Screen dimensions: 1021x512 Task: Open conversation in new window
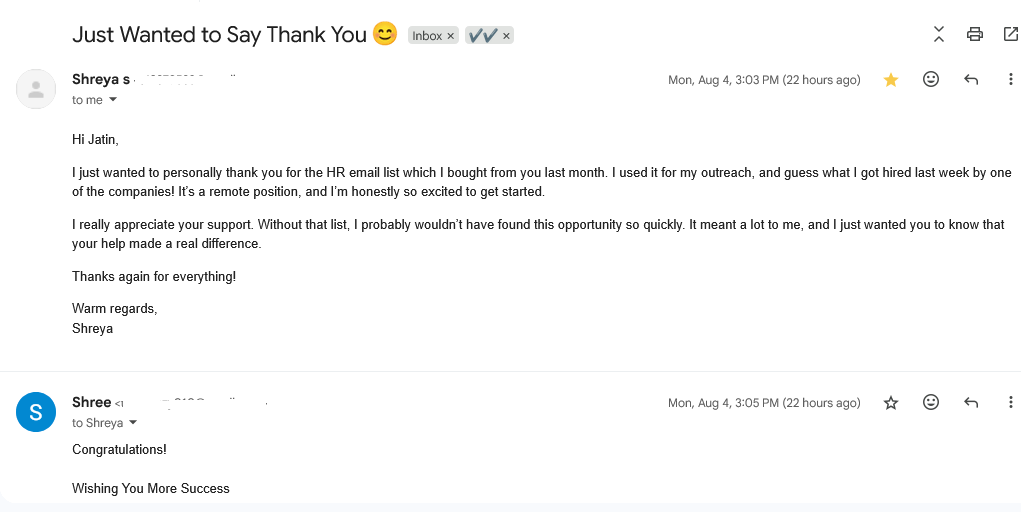tap(1011, 34)
